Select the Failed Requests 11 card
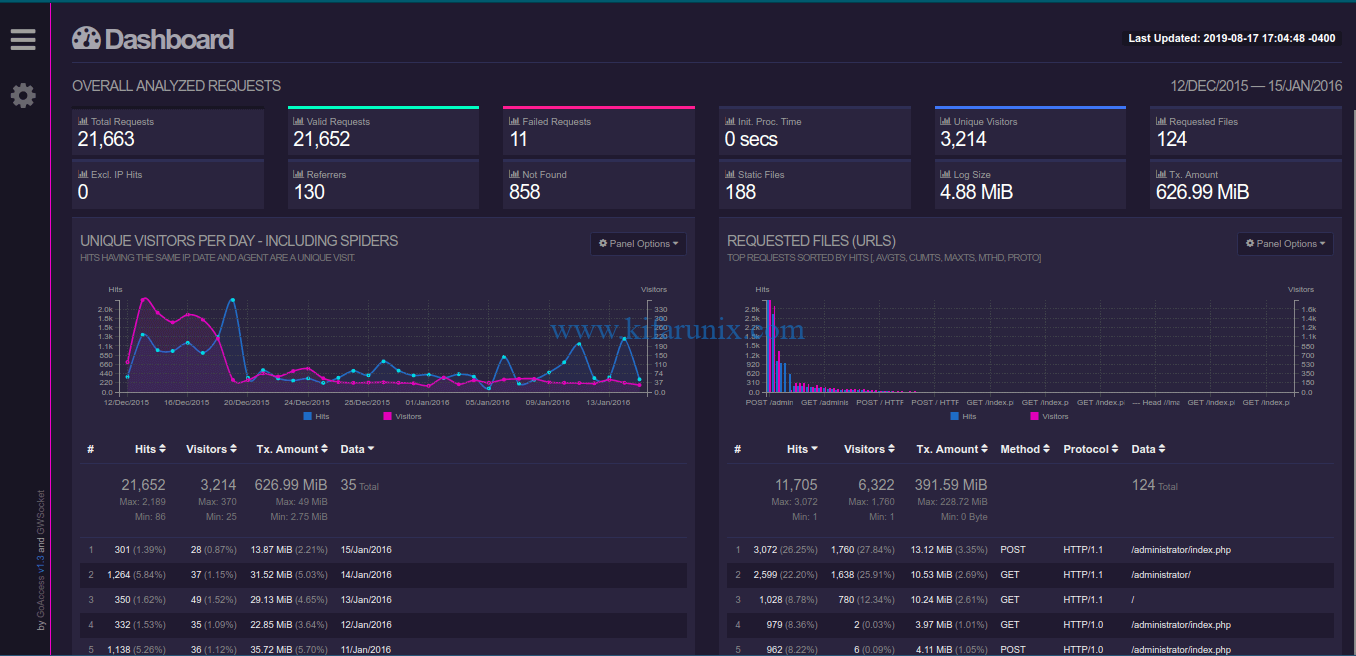Image resolution: width=1356 pixels, height=656 pixels. pos(599,132)
